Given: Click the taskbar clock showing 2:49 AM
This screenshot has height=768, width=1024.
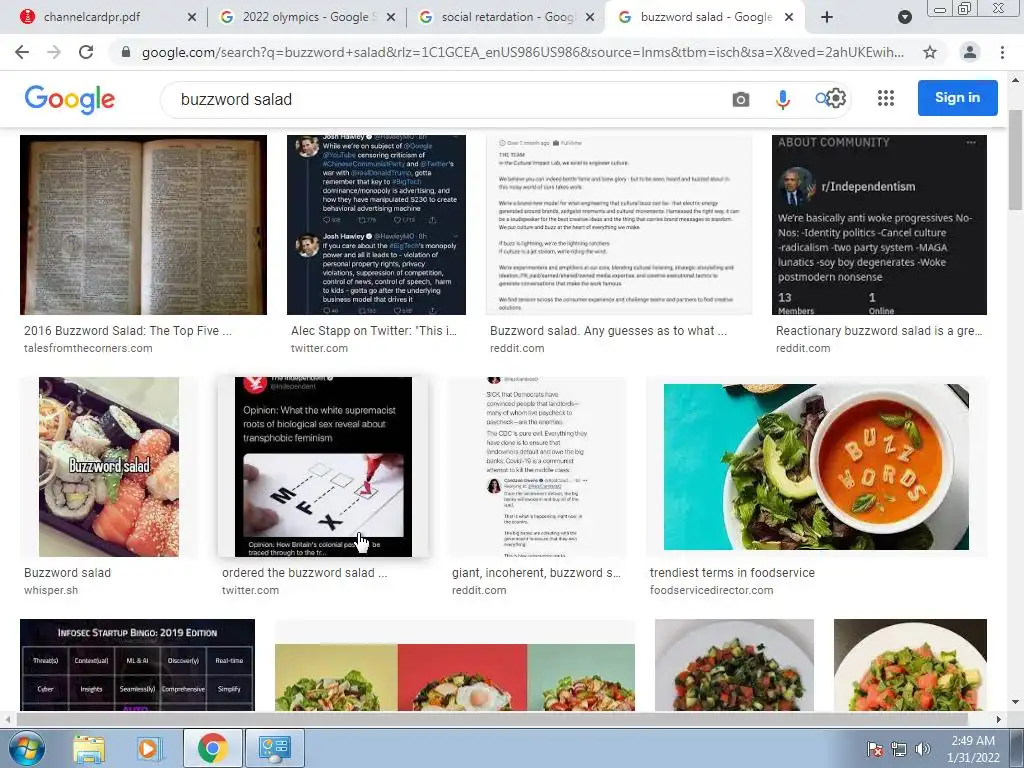Looking at the screenshot, I should tap(973, 749).
